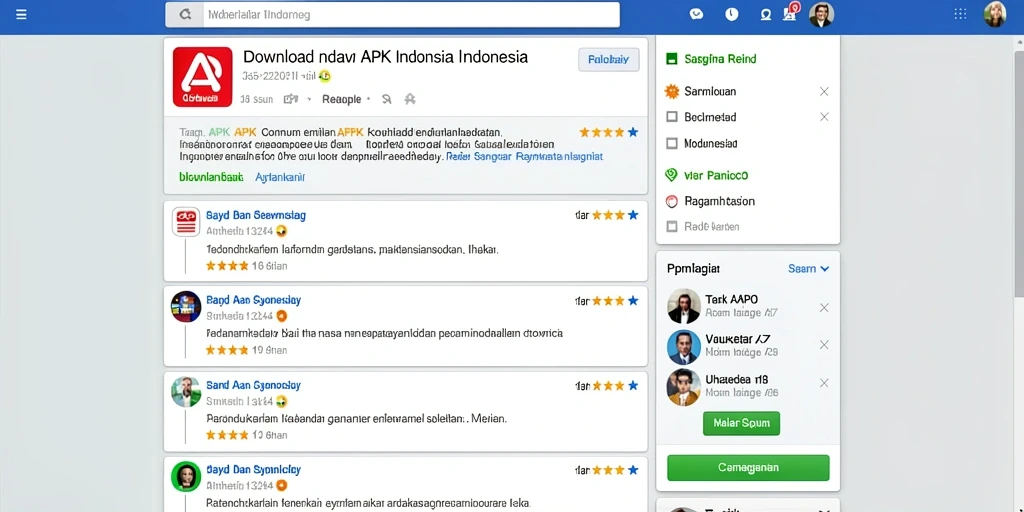The height and width of the screenshot is (512, 1024).
Task: Open the blownlanbaat green link
Action: point(211,177)
